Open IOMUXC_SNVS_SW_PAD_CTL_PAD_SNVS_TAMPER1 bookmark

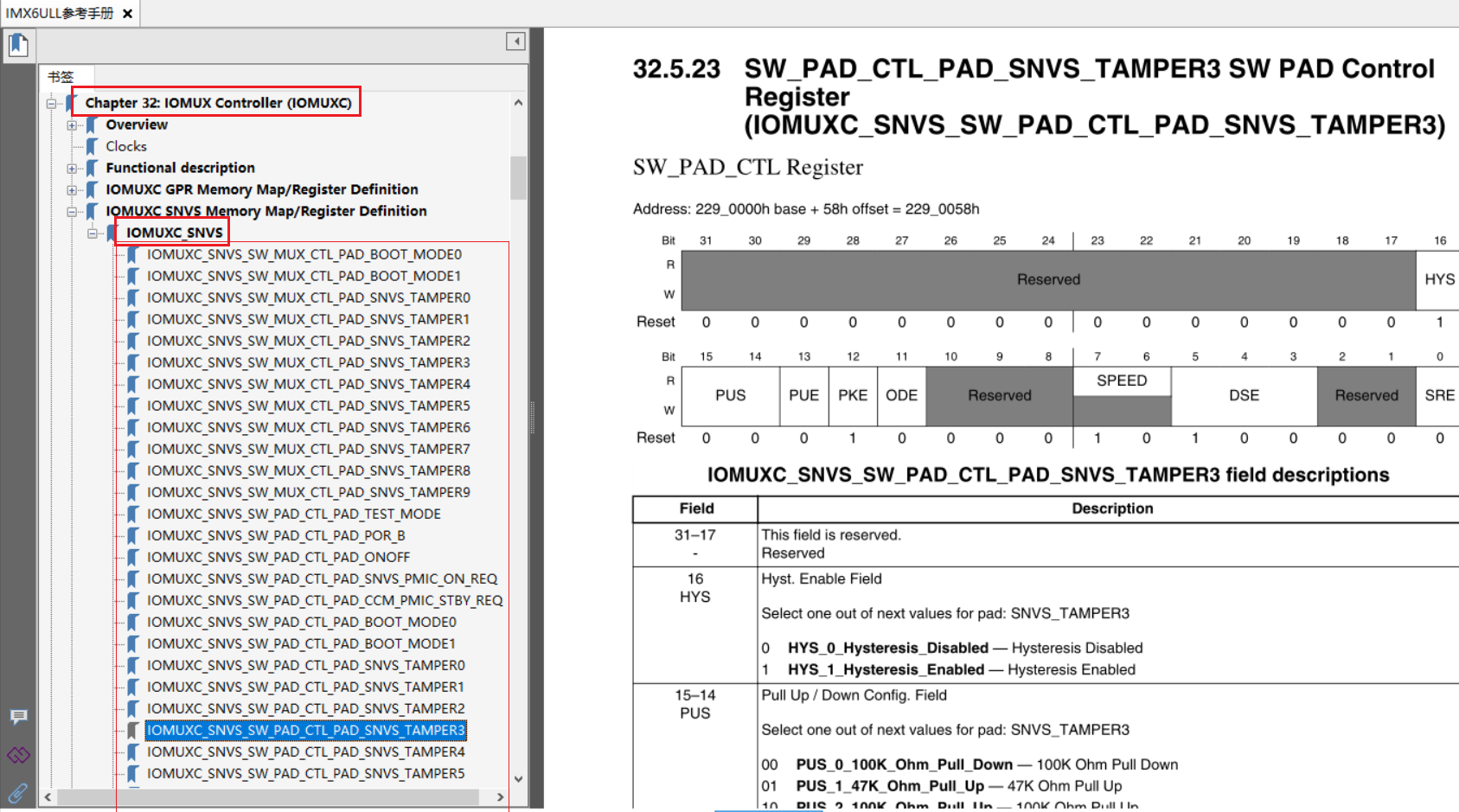pos(305,687)
